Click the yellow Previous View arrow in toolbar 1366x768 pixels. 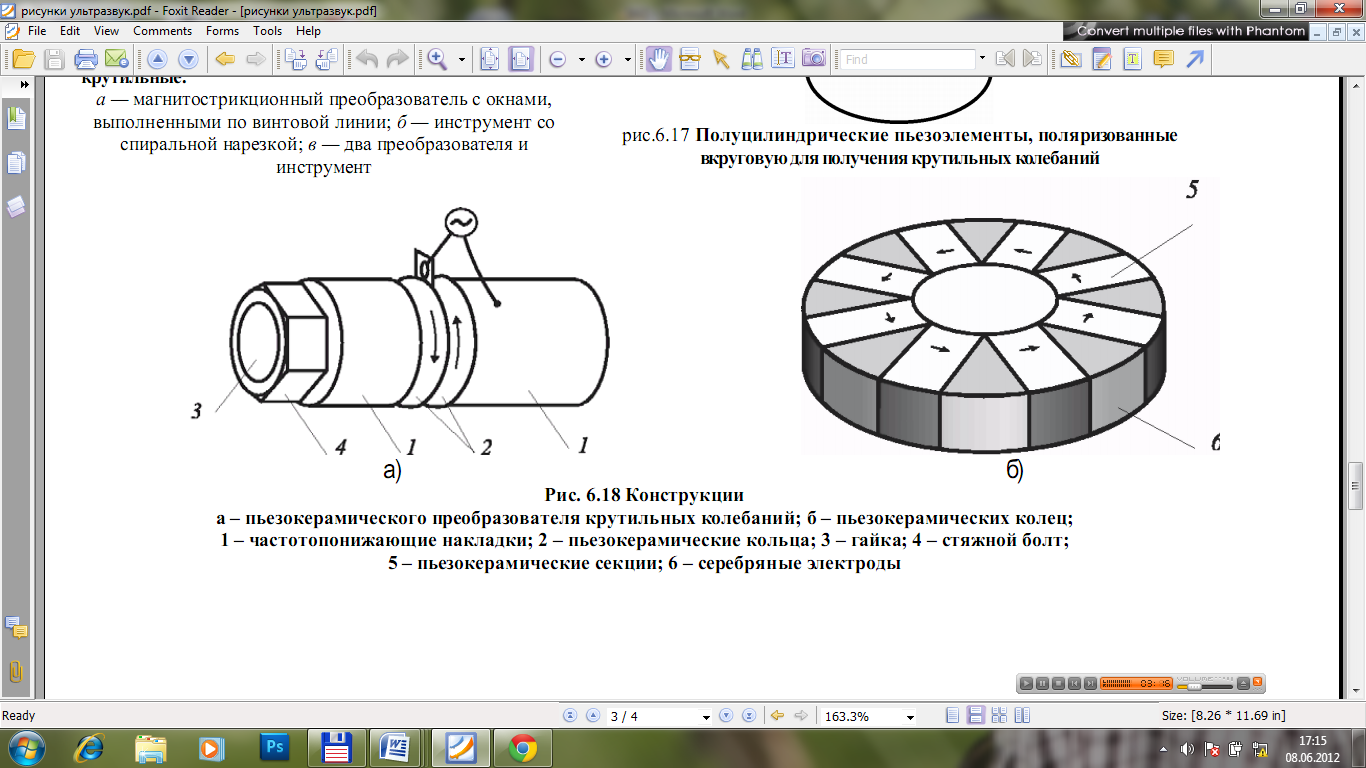[225, 59]
